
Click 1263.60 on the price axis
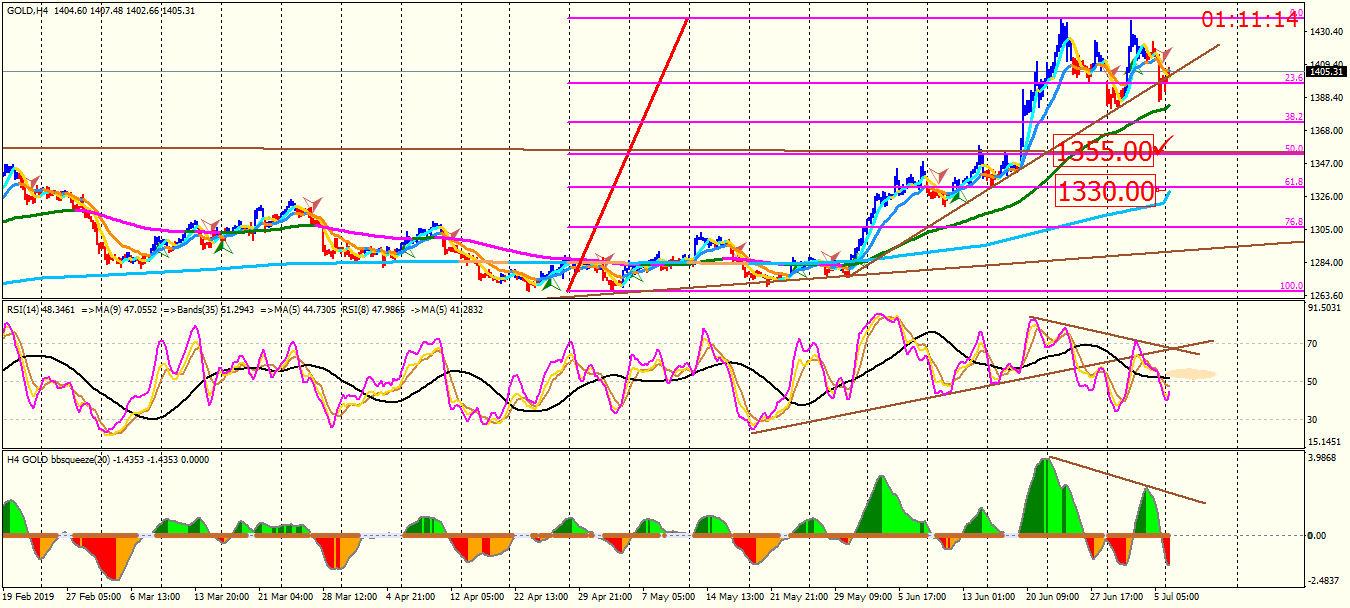click(x=1327, y=296)
